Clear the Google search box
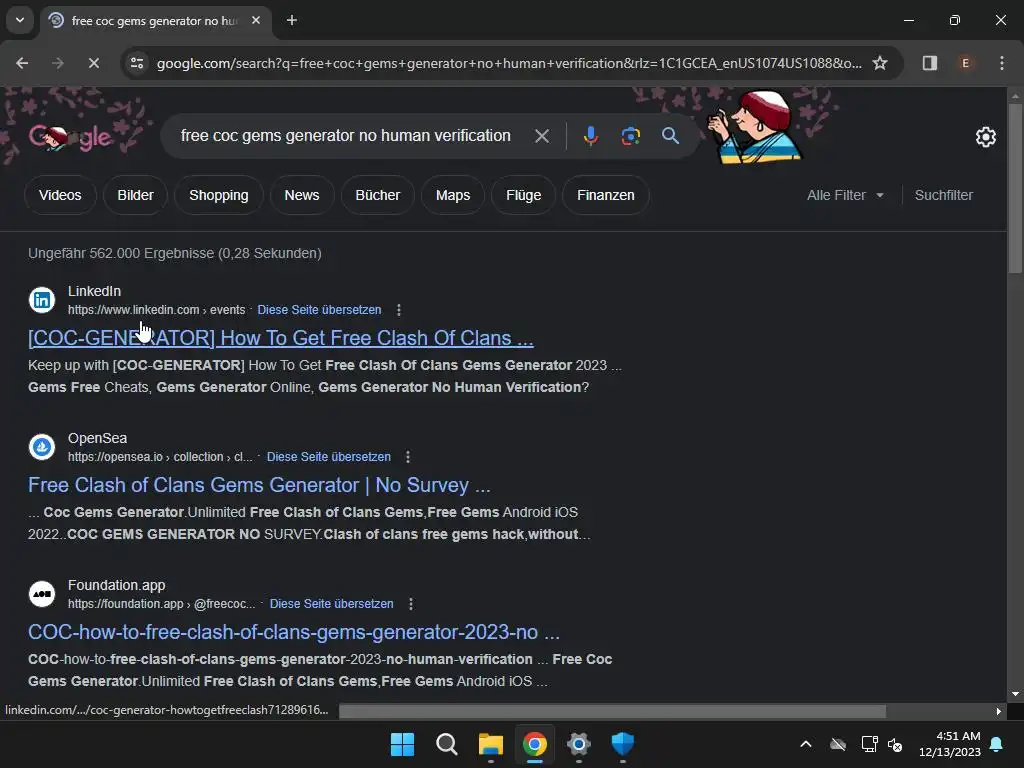This screenshot has width=1024, height=768. pos(541,136)
